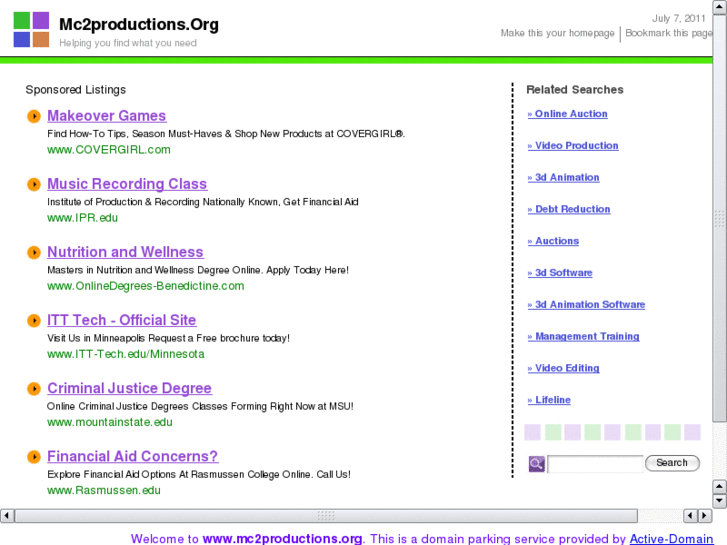
Task: Visit www.OnlineDegrees-Benedictine.com URL
Action: [x=146, y=286]
